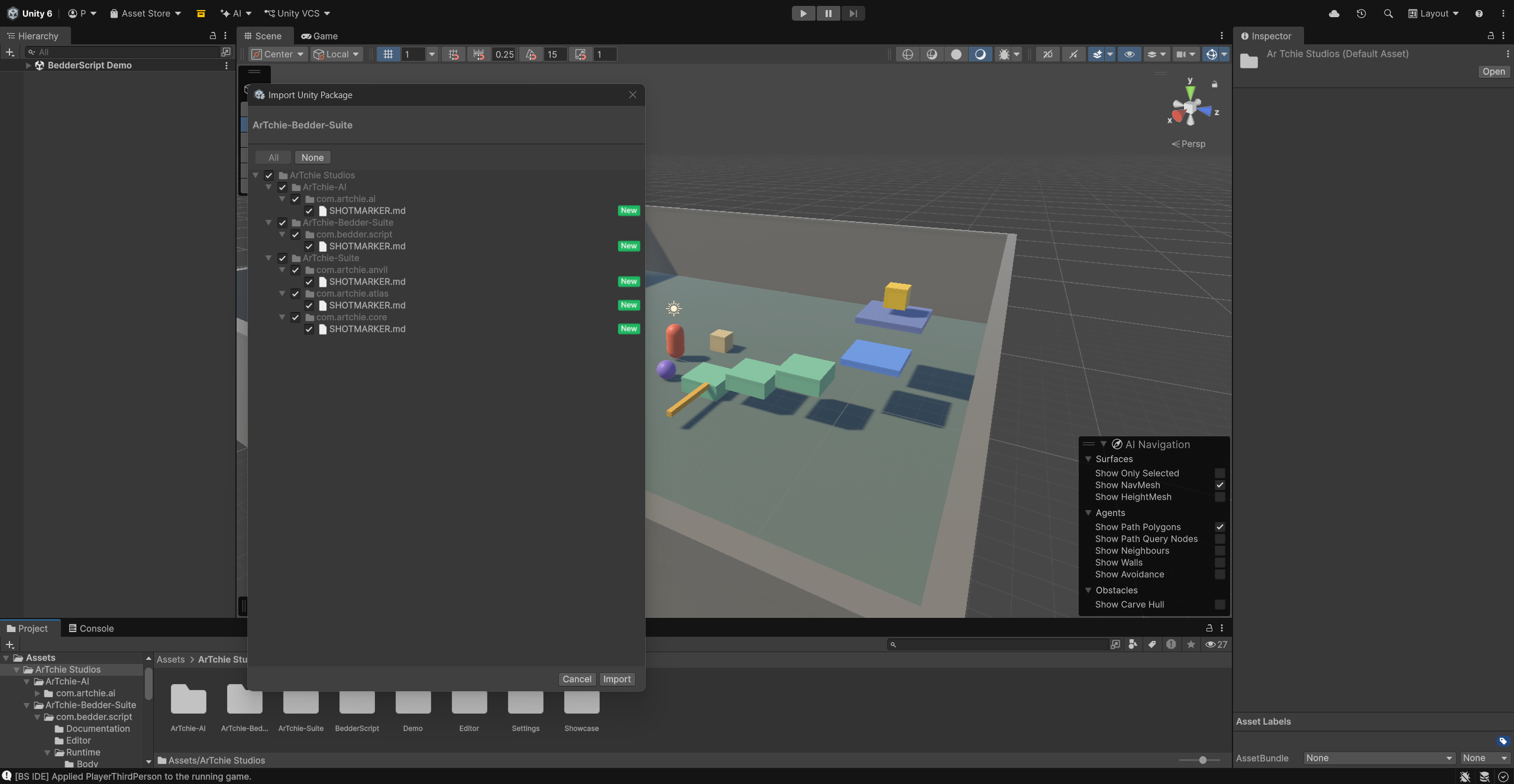This screenshot has height=784, width=1514.
Task: Open global search with the magnifier icon
Action: 1389,13
